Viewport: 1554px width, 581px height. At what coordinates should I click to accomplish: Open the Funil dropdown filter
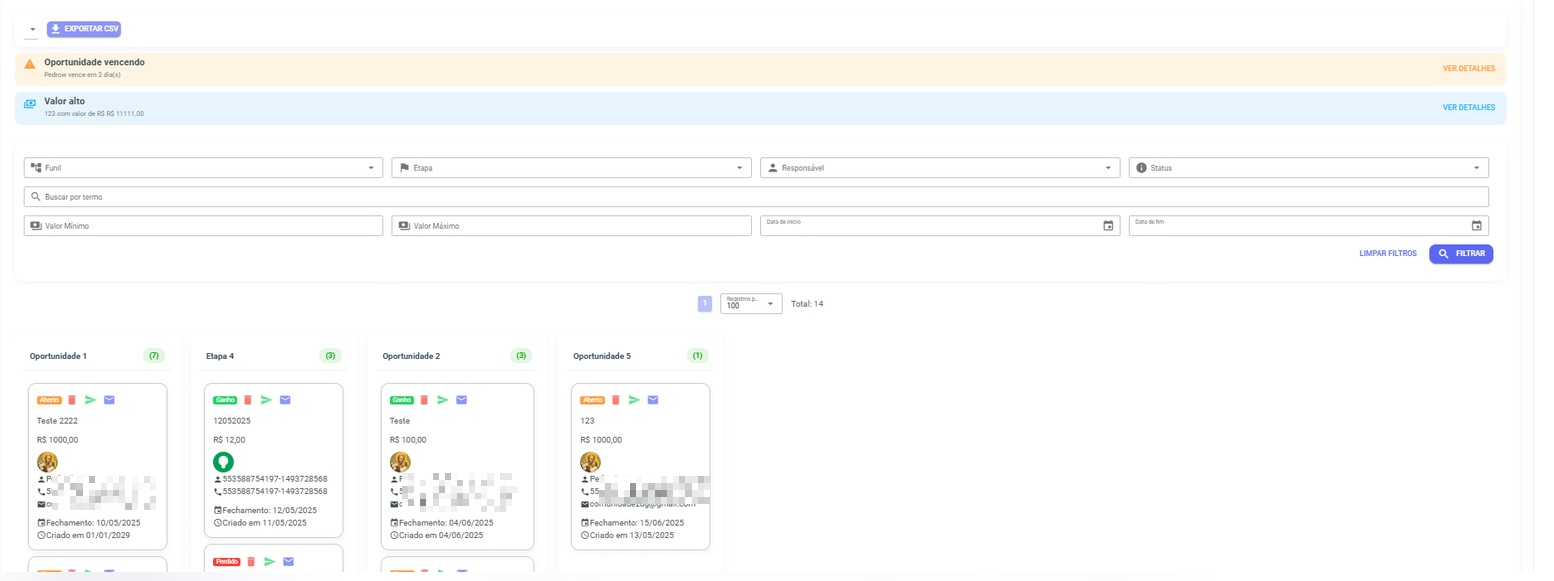(x=203, y=168)
